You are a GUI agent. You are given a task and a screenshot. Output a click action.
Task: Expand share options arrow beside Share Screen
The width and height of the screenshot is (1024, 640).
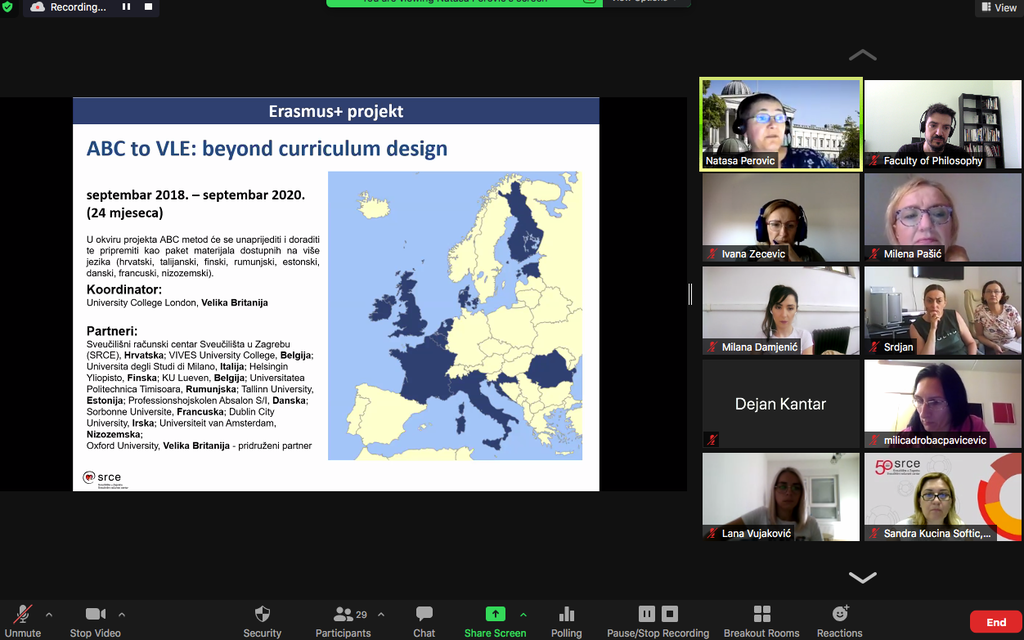(523, 614)
